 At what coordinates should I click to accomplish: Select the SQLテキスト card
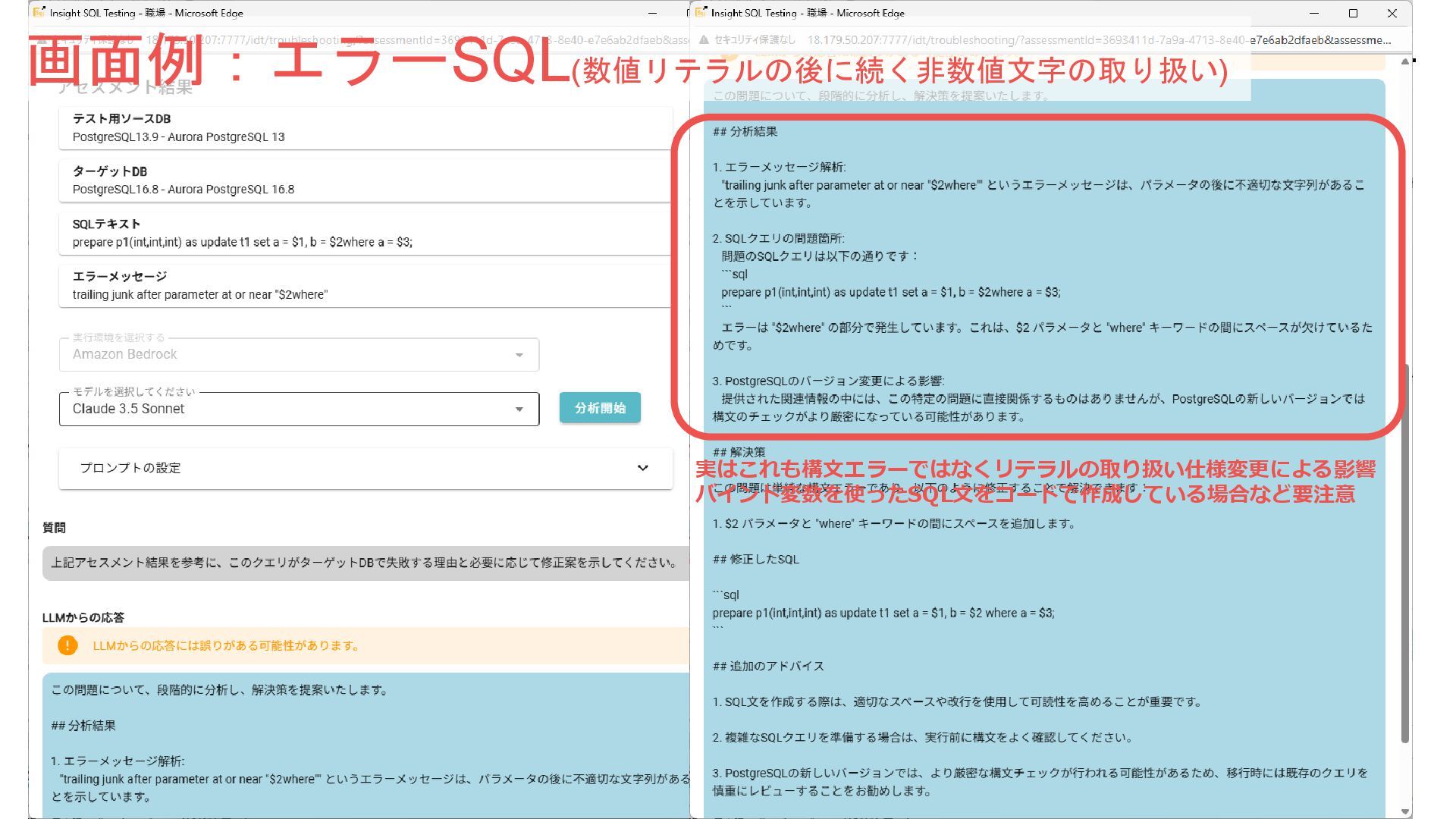[x=364, y=233]
